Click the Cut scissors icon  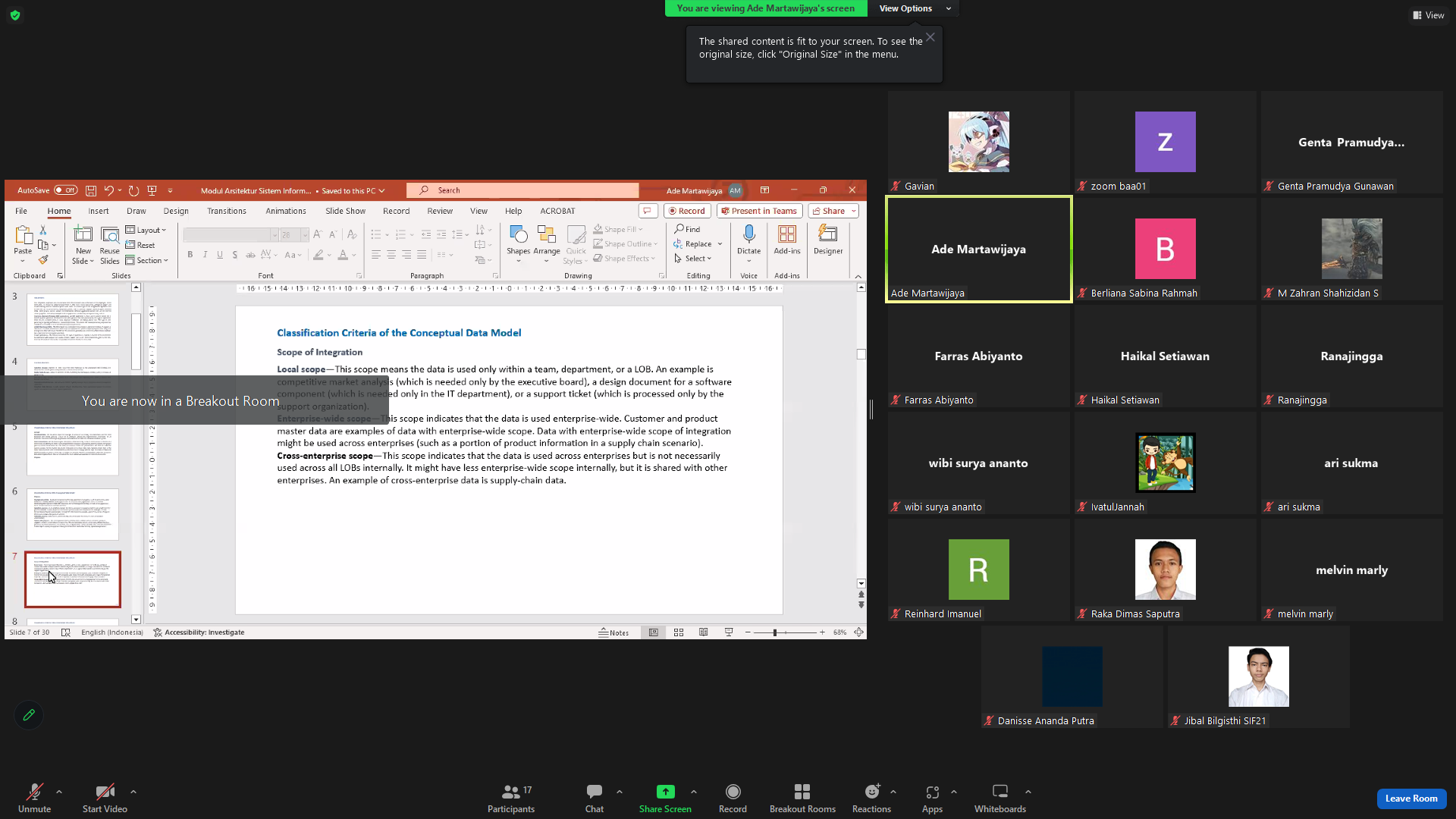click(43, 230)
